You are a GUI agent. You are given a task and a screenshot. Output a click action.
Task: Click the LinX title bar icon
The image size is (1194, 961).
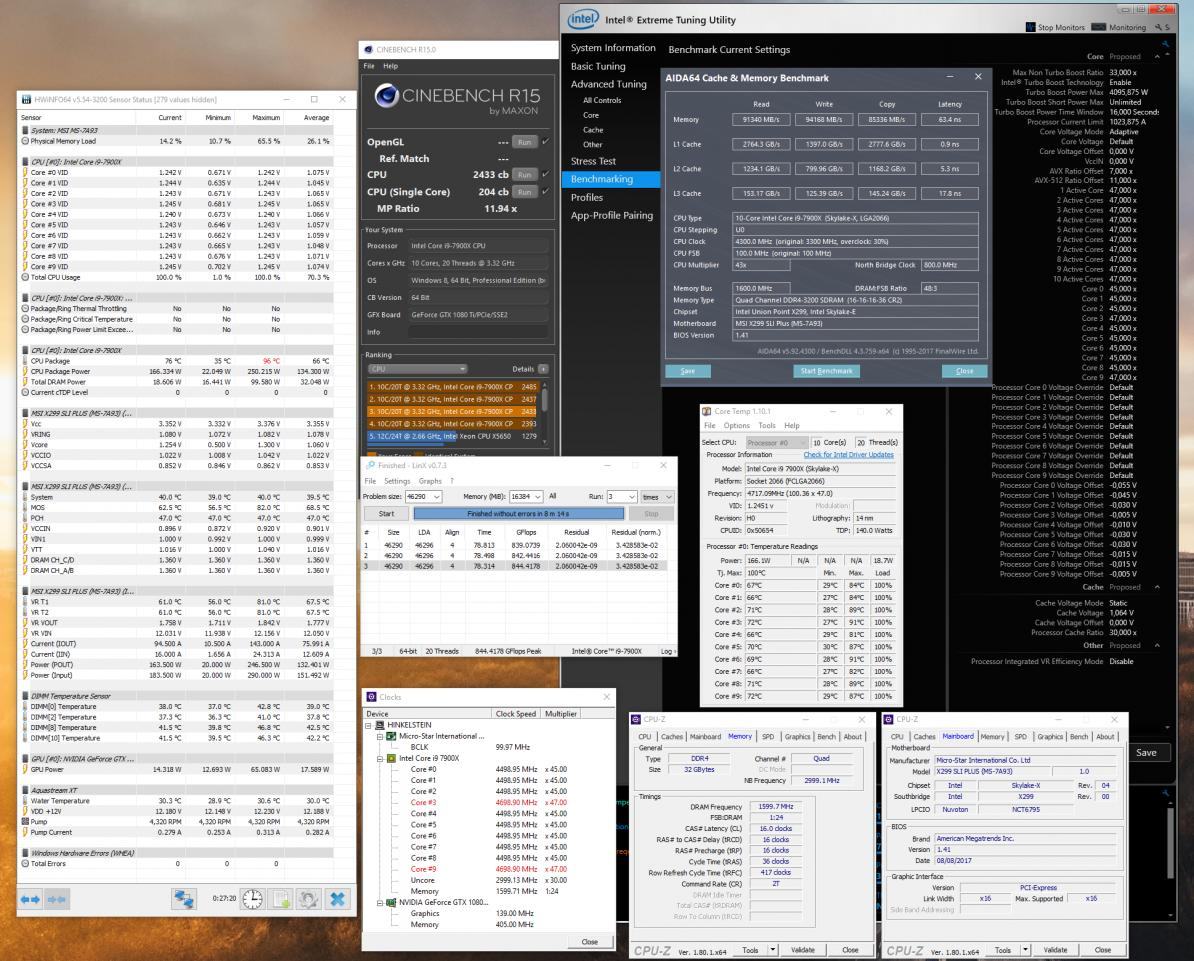(371, 465)
